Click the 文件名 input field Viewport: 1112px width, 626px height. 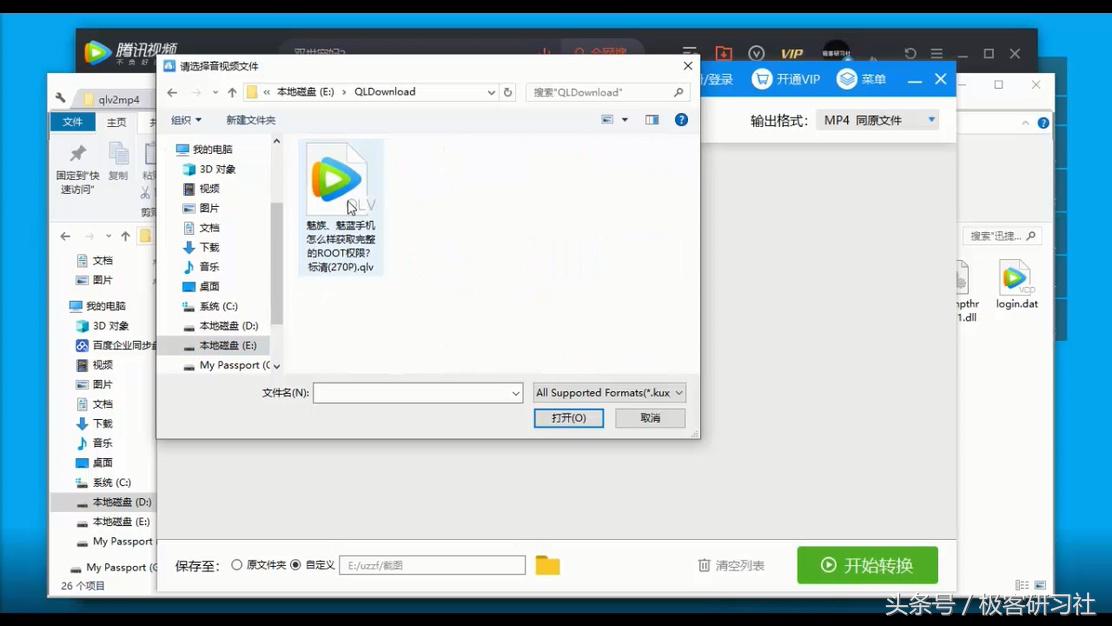point(411,393)
